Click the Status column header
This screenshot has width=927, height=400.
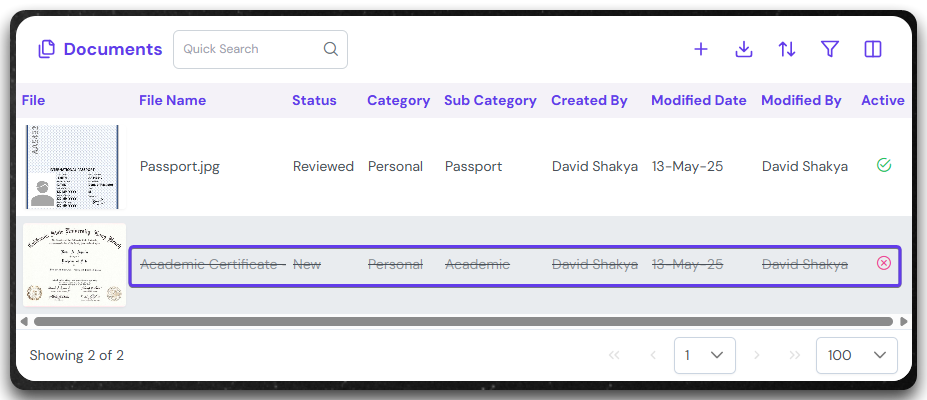point(314,100)
